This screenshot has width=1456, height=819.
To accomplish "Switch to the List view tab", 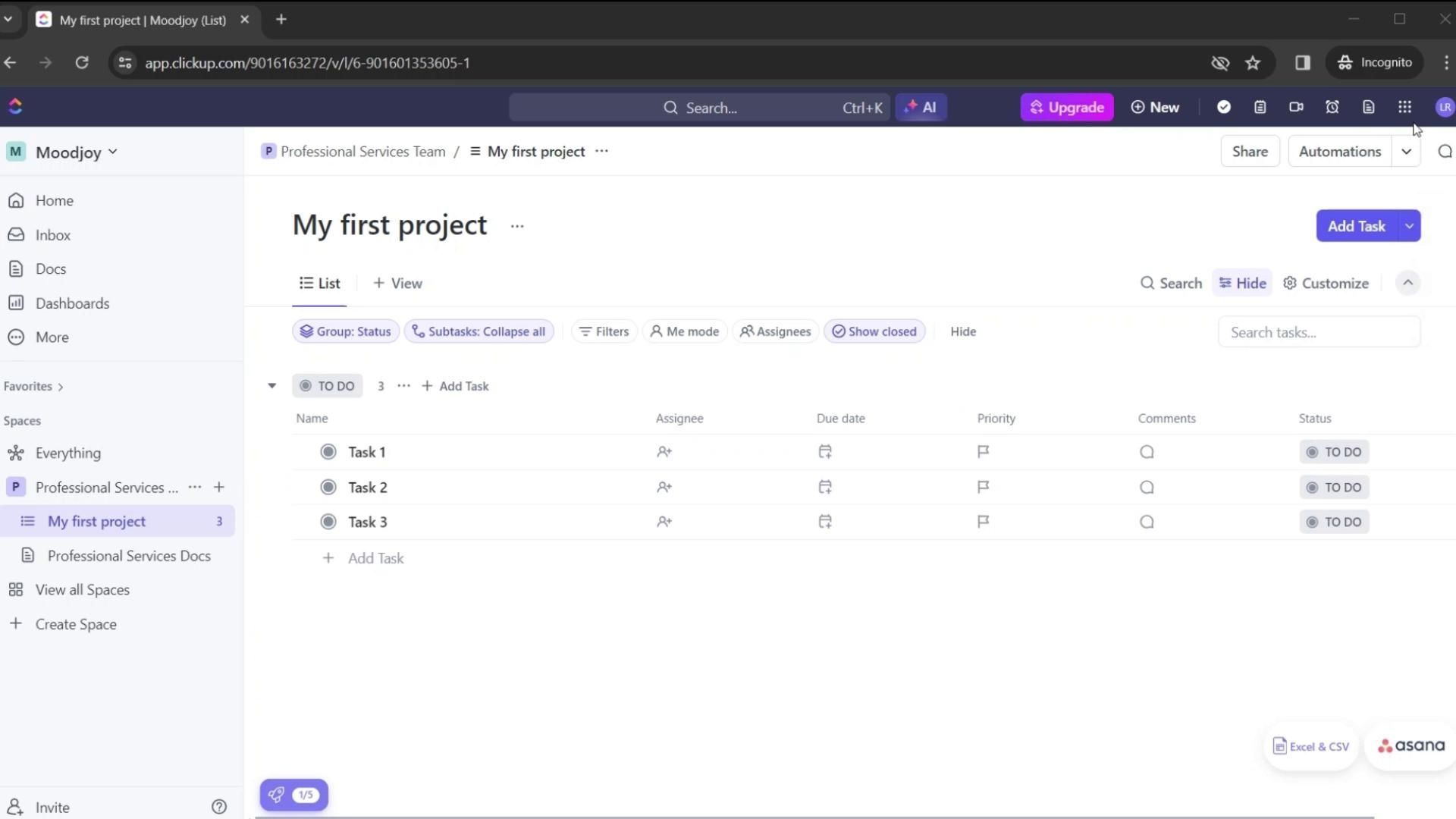I will (319, 284).
